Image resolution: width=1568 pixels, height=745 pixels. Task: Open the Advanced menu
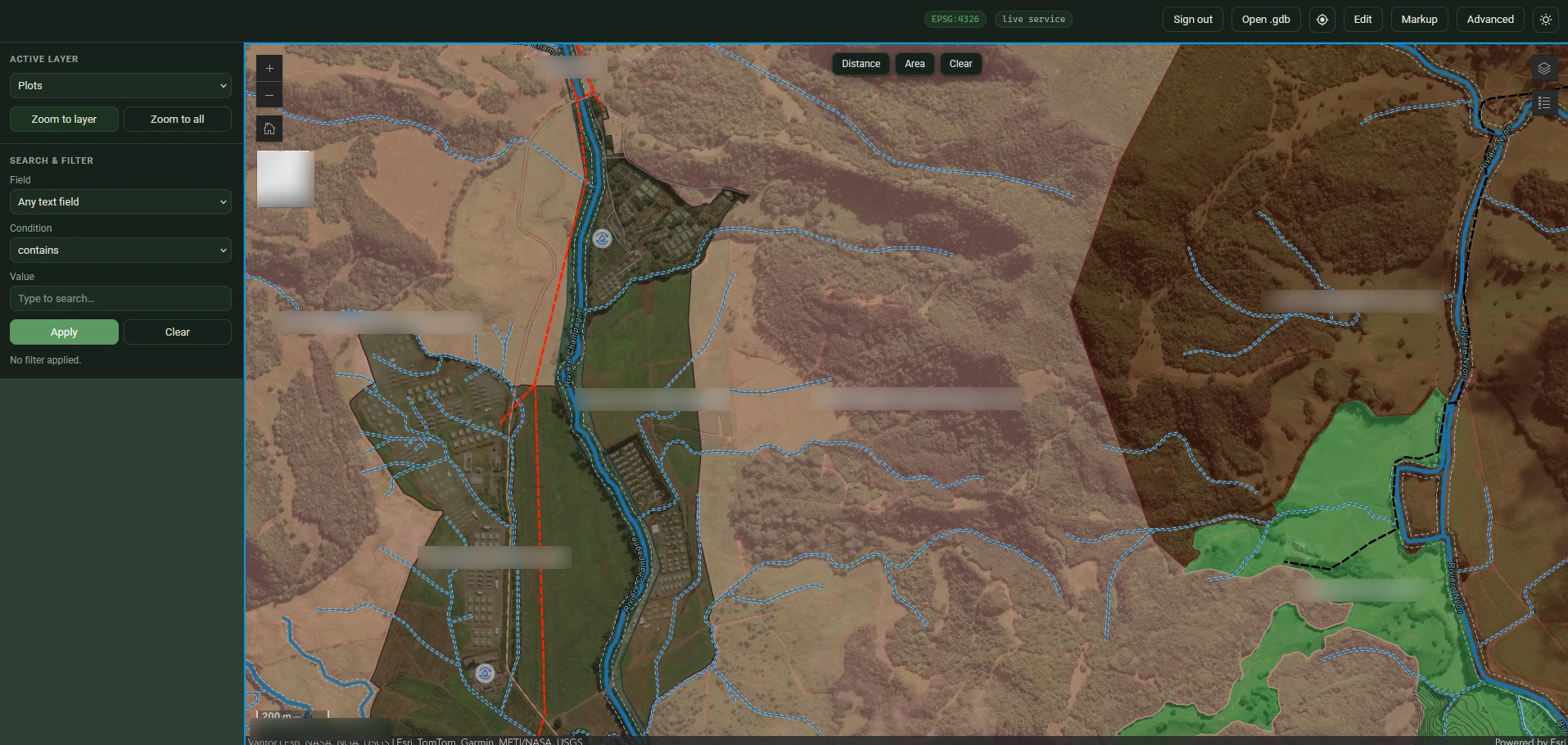tap(1490, 20)
